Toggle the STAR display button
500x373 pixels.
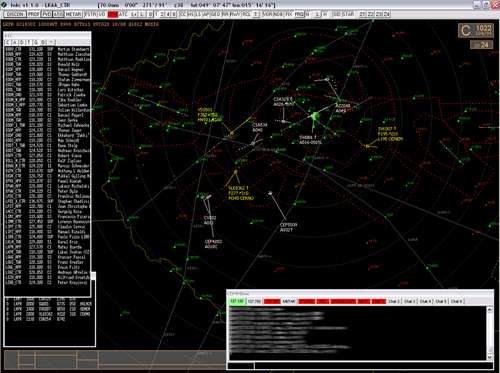pos(348,14)
